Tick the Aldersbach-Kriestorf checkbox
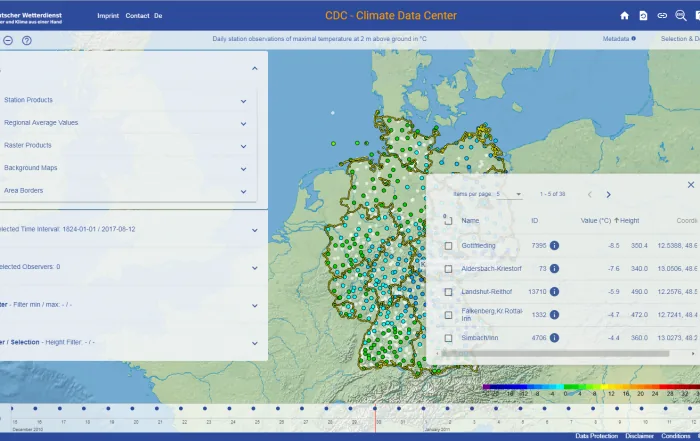This screenshot has height=441, width=700. [448, 269]
